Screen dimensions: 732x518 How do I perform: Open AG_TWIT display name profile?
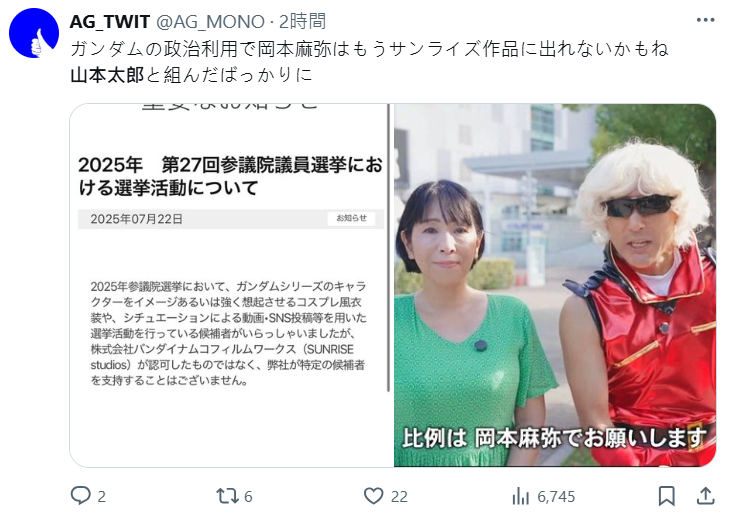(110, 21)
